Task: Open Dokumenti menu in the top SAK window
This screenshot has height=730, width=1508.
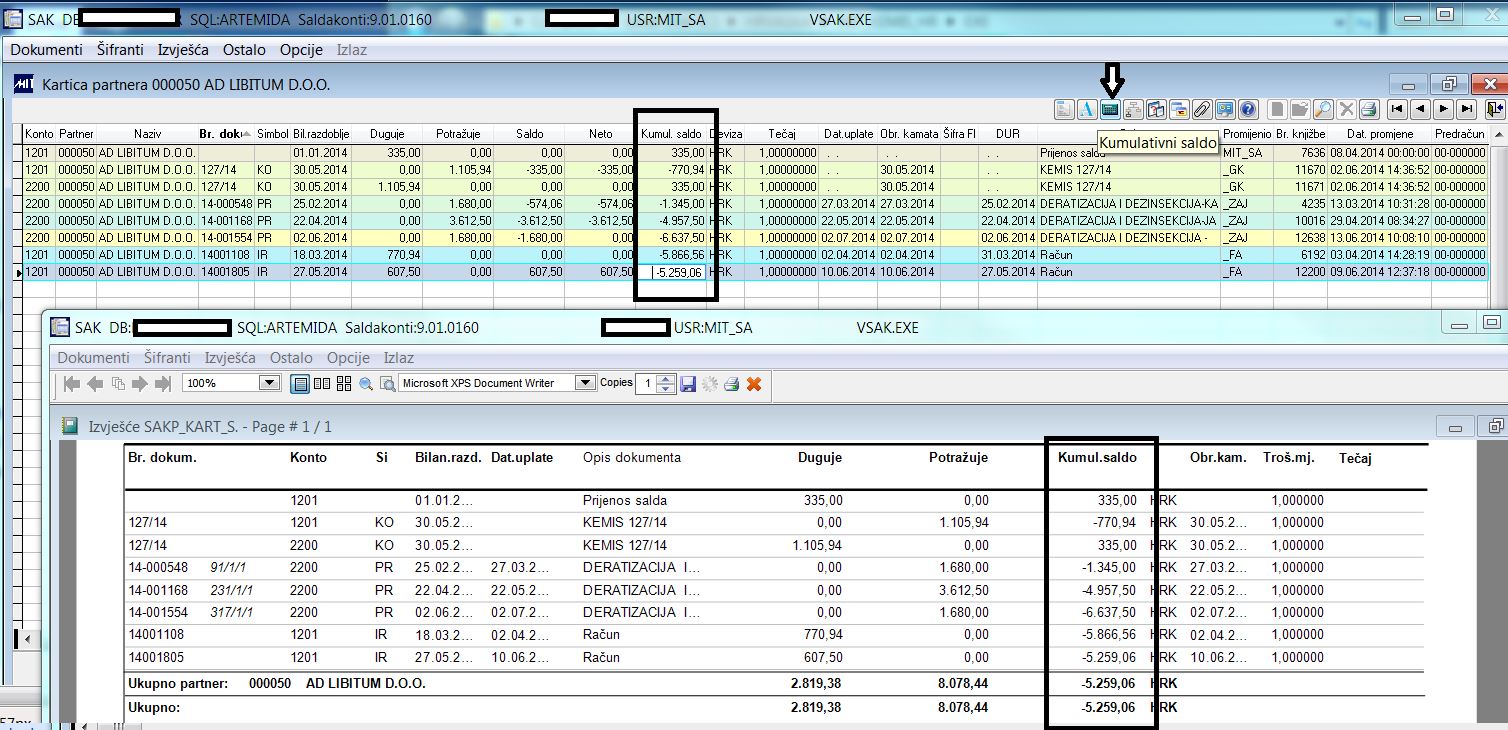Action: pyautogui.click(x=47, y=49)
